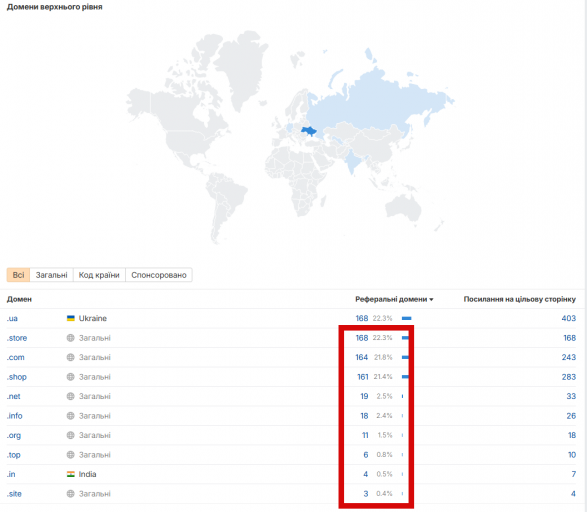Click the globe icon in .top row

(x=70, y=455)
